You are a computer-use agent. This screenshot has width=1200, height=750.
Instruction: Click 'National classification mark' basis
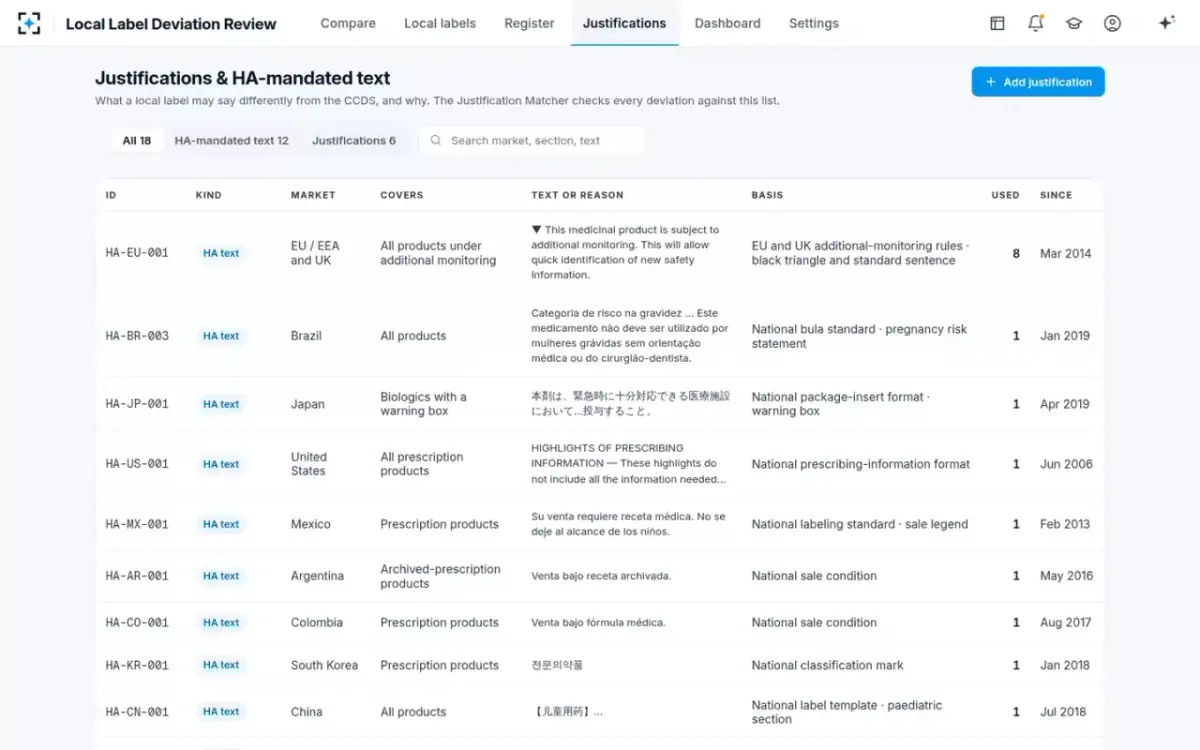828,665
